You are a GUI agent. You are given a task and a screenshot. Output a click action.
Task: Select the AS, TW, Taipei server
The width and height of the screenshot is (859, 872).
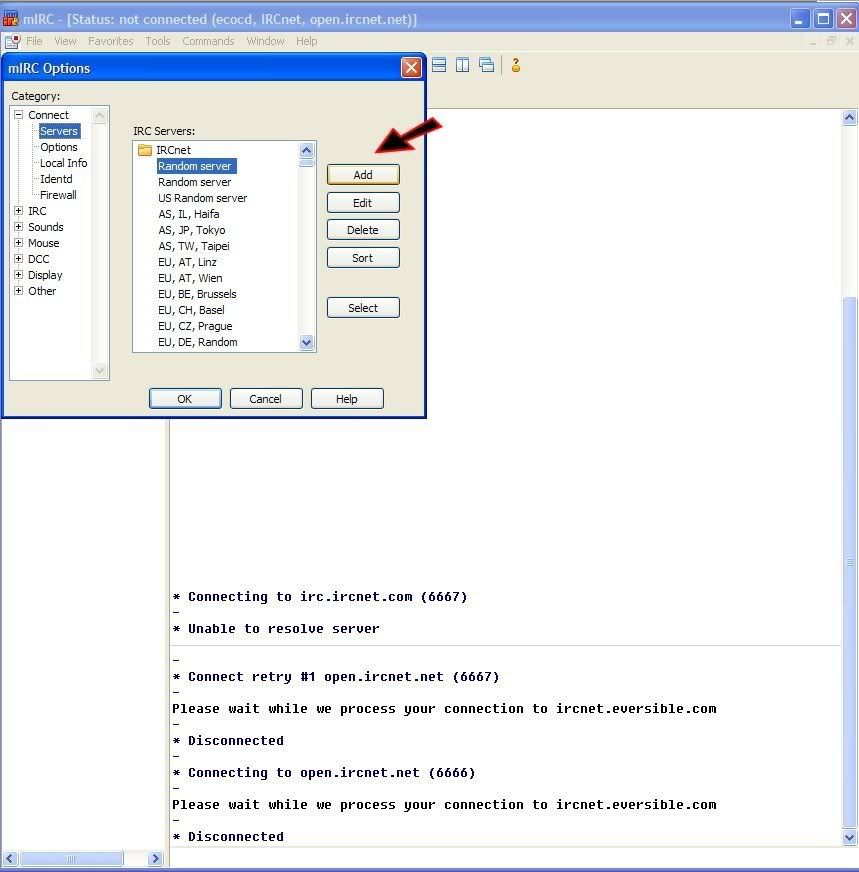193,246
